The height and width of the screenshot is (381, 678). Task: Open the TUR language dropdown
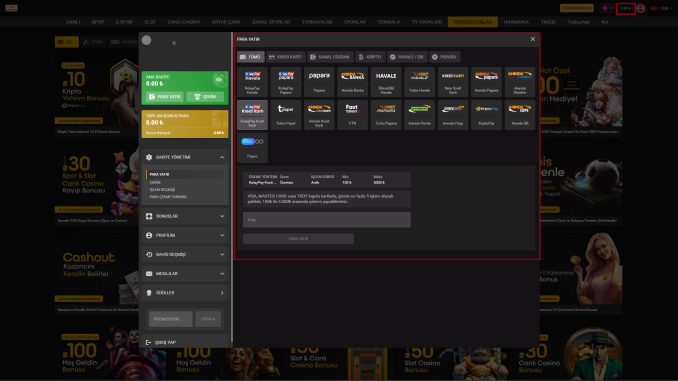pos(662,8)
